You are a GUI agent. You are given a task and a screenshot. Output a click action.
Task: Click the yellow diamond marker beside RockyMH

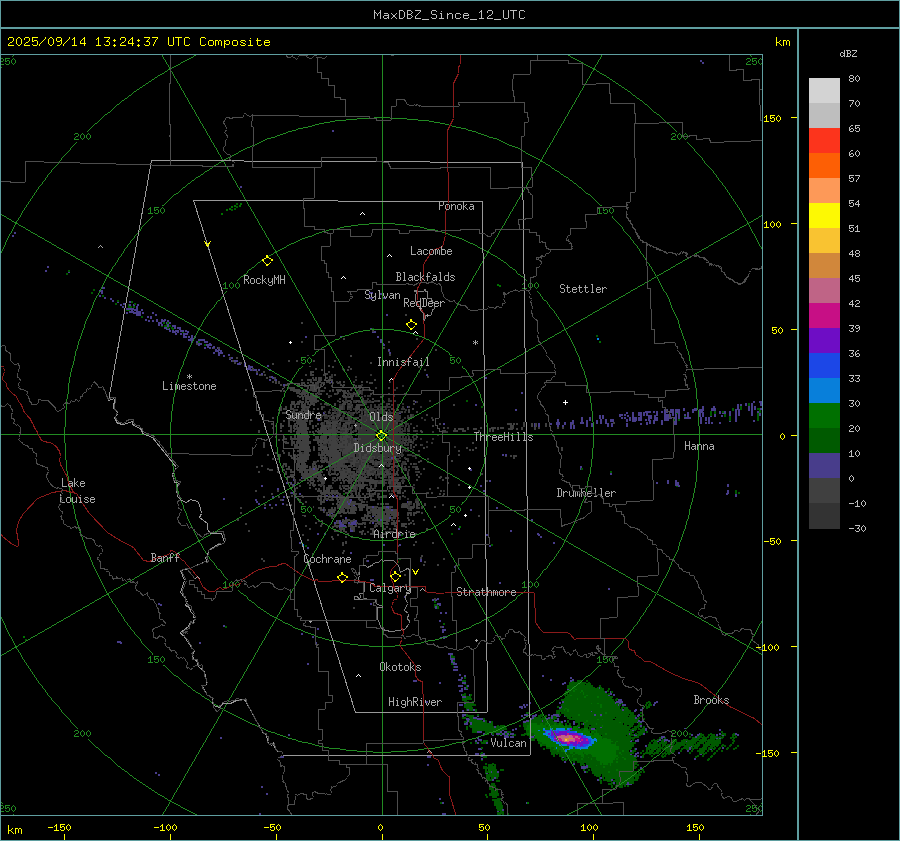[x=267, y=261]
